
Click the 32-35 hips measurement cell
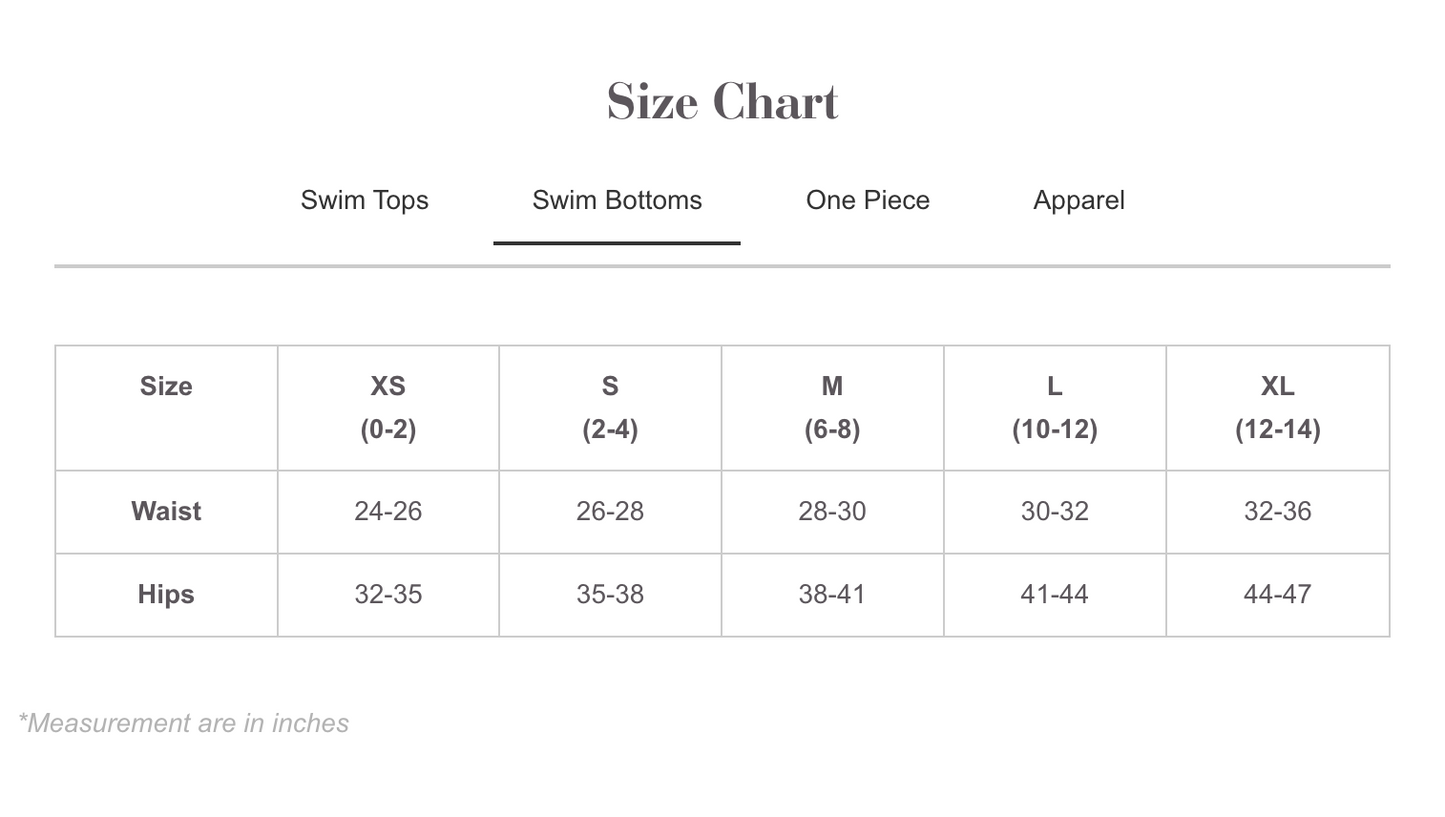point(388,594)
